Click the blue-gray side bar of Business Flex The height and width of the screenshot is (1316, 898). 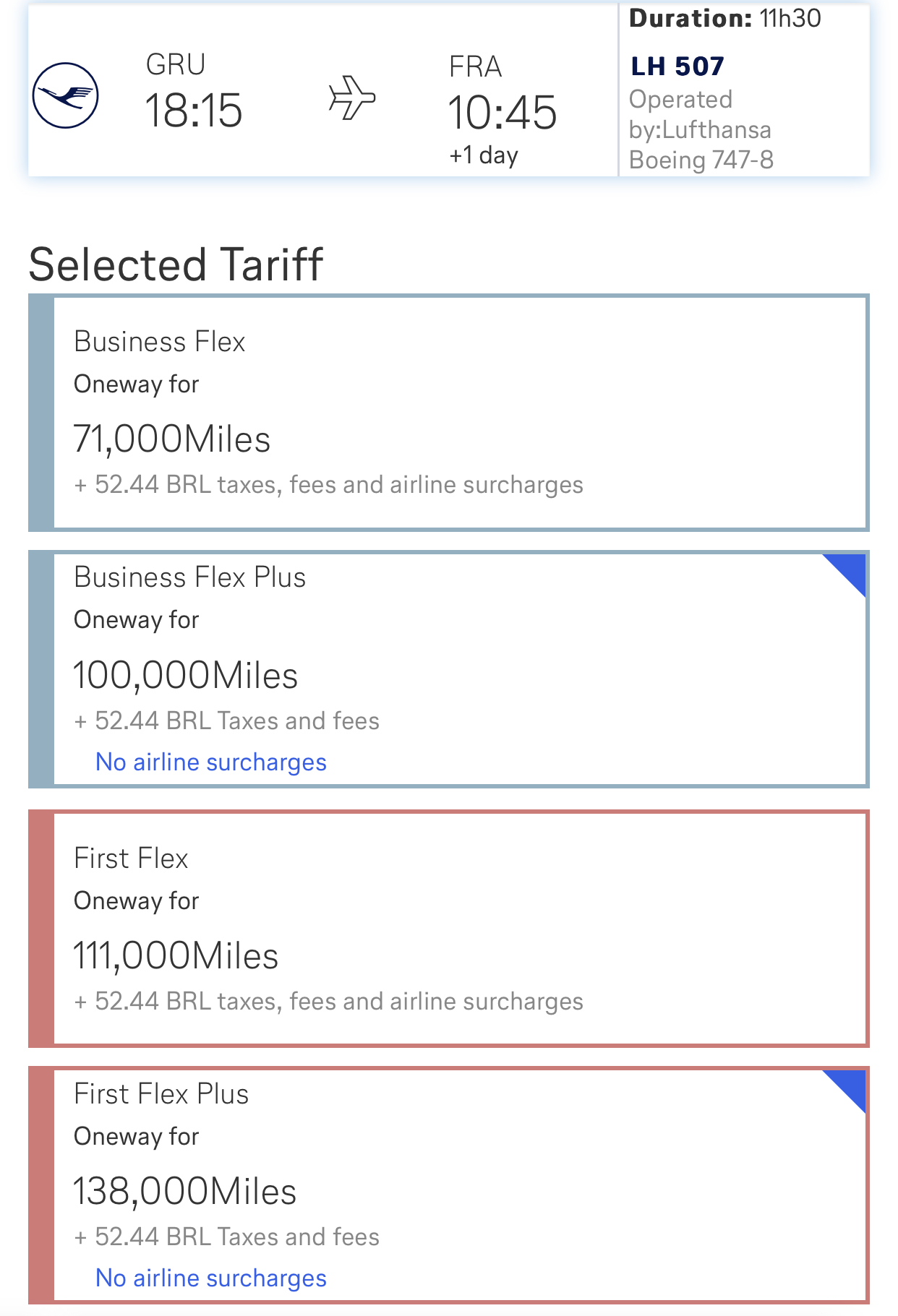click(x=41, y=413)
